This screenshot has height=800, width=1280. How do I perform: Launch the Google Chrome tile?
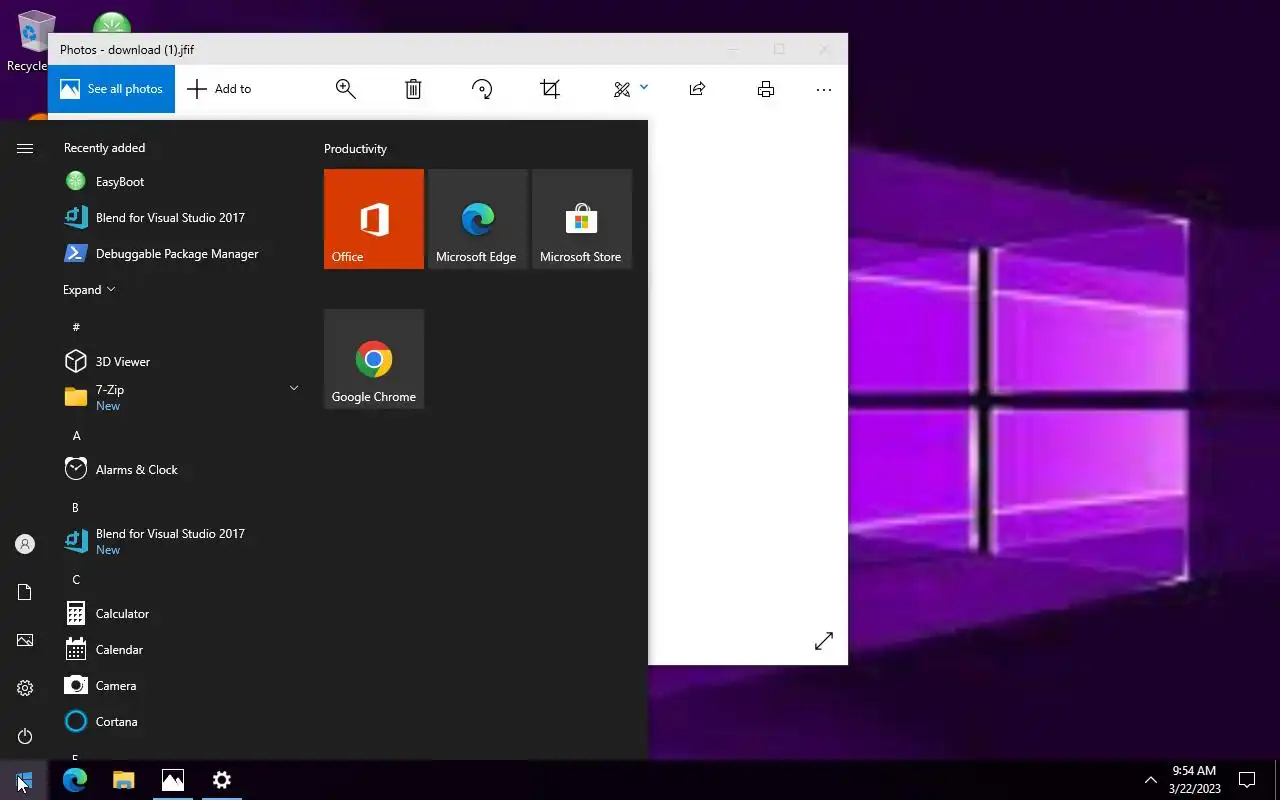[x=374, y=359]
